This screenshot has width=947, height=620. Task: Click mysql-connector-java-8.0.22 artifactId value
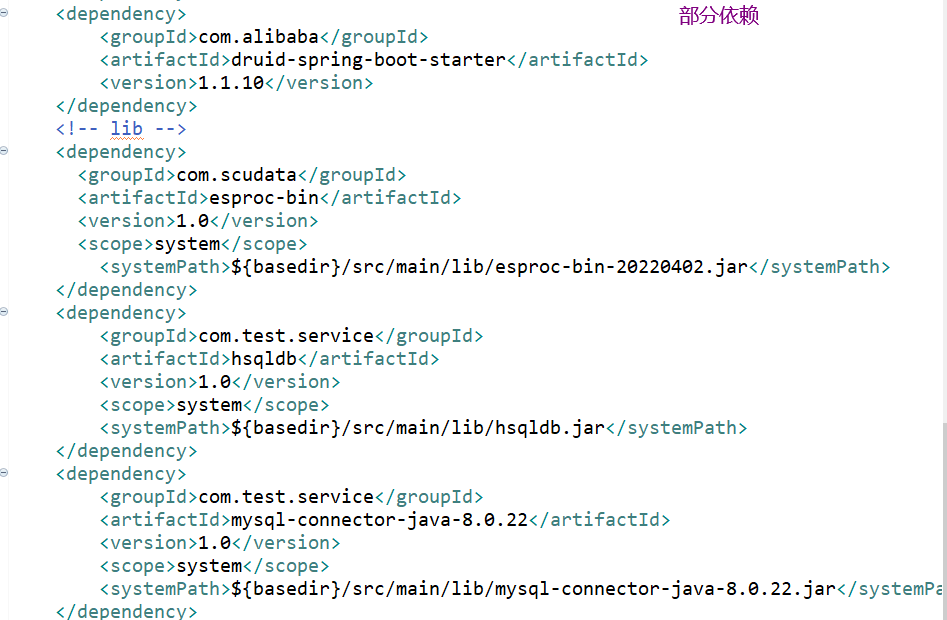379,520
